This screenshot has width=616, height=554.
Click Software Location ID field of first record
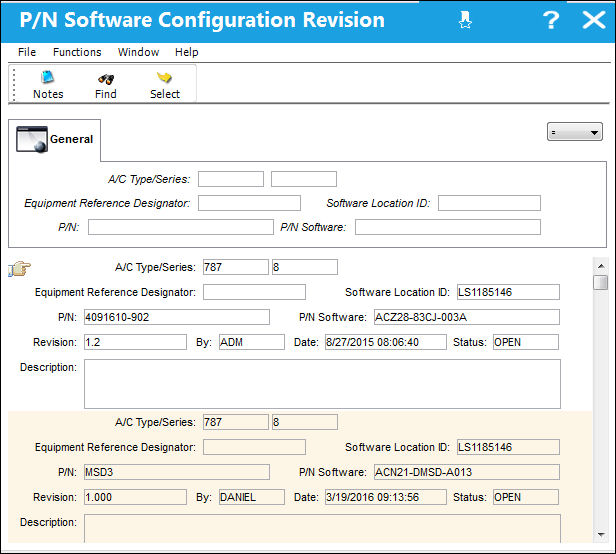508,292
